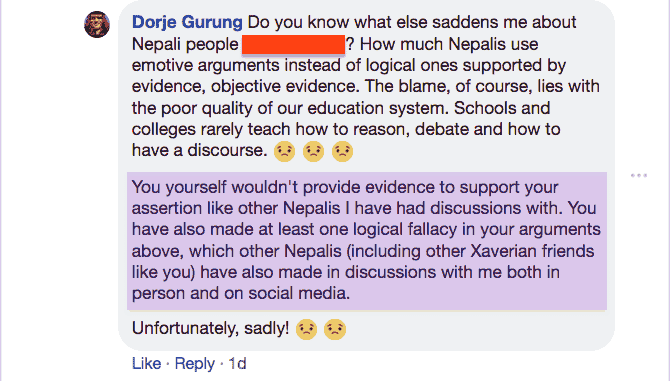This screenshot has height=381, width=670.
Task: Click last sad emoji after 'sadly!'
Action: click(x=335, y=329)
